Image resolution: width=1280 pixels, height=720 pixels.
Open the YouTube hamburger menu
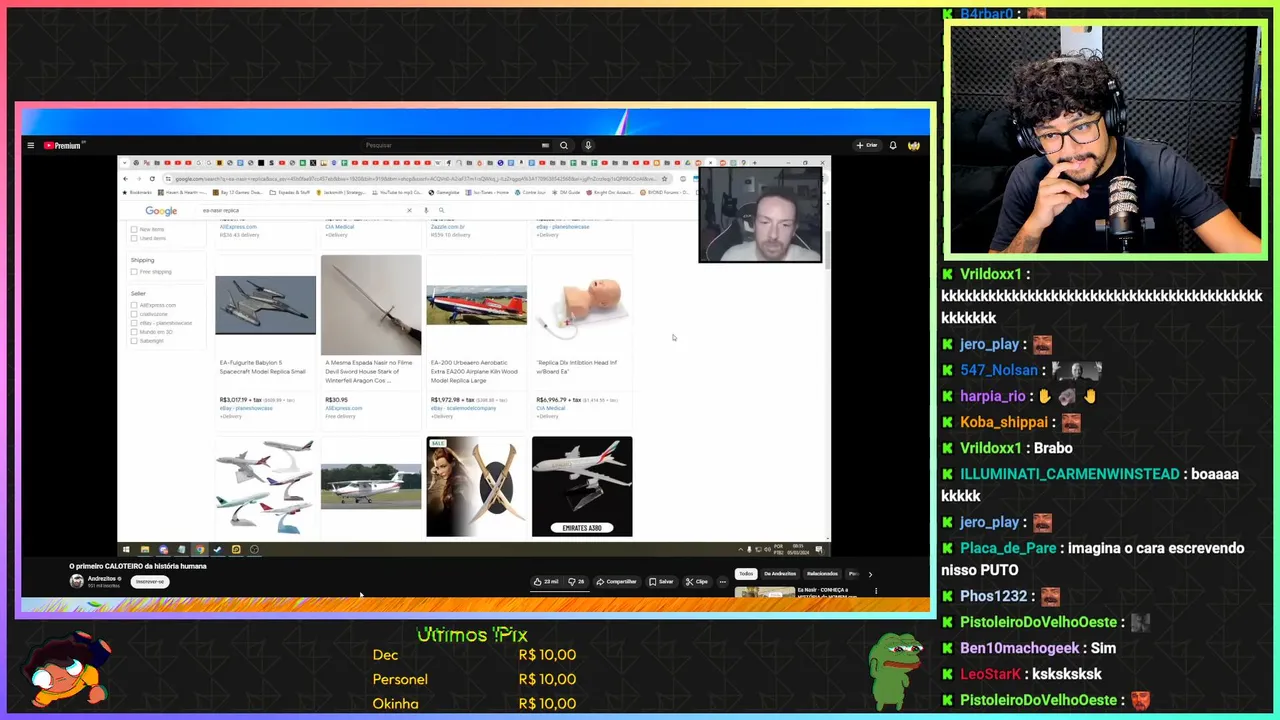[30, 145]
